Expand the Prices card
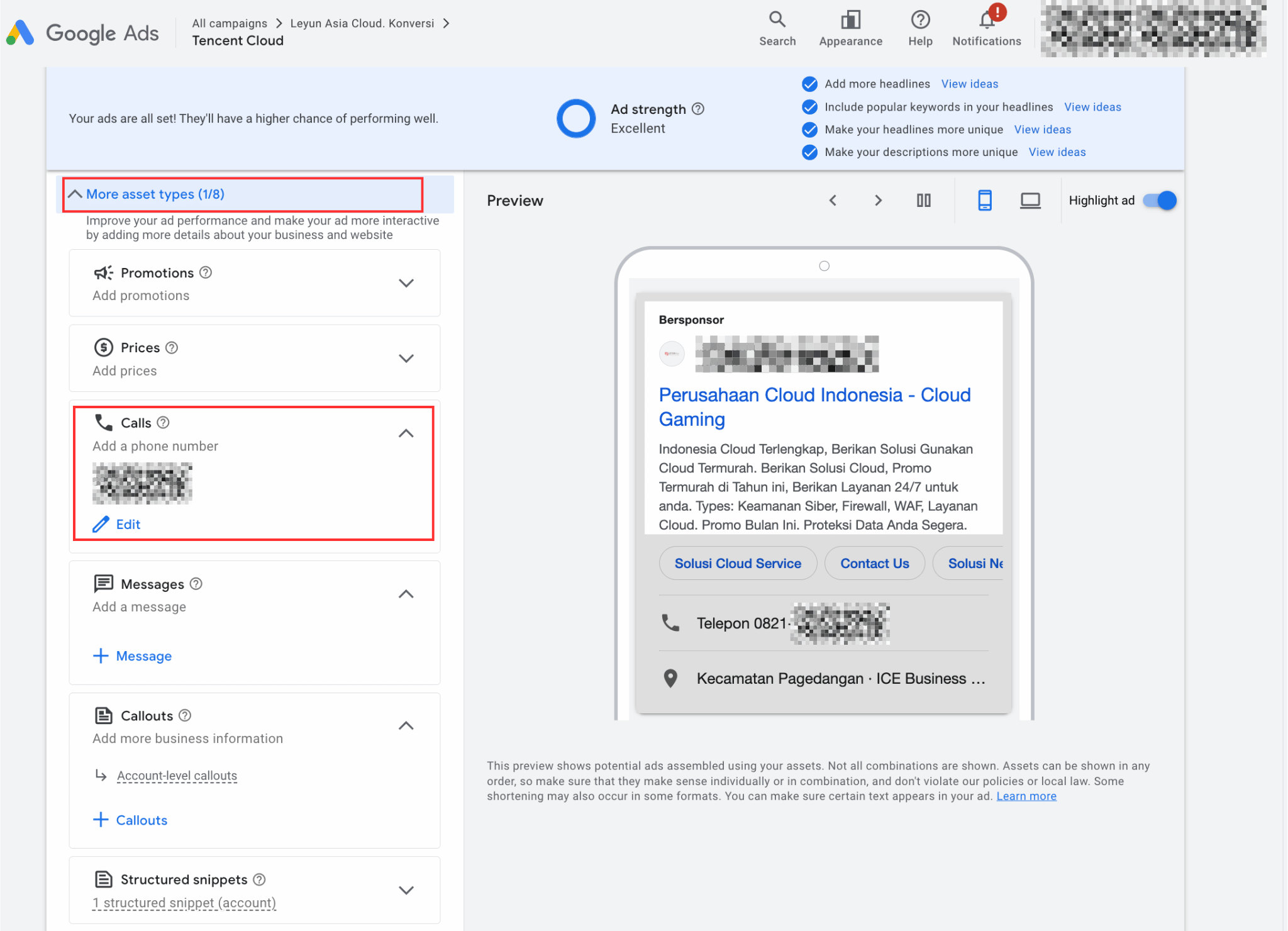1288x931 pixels. [x=406, y=359]
